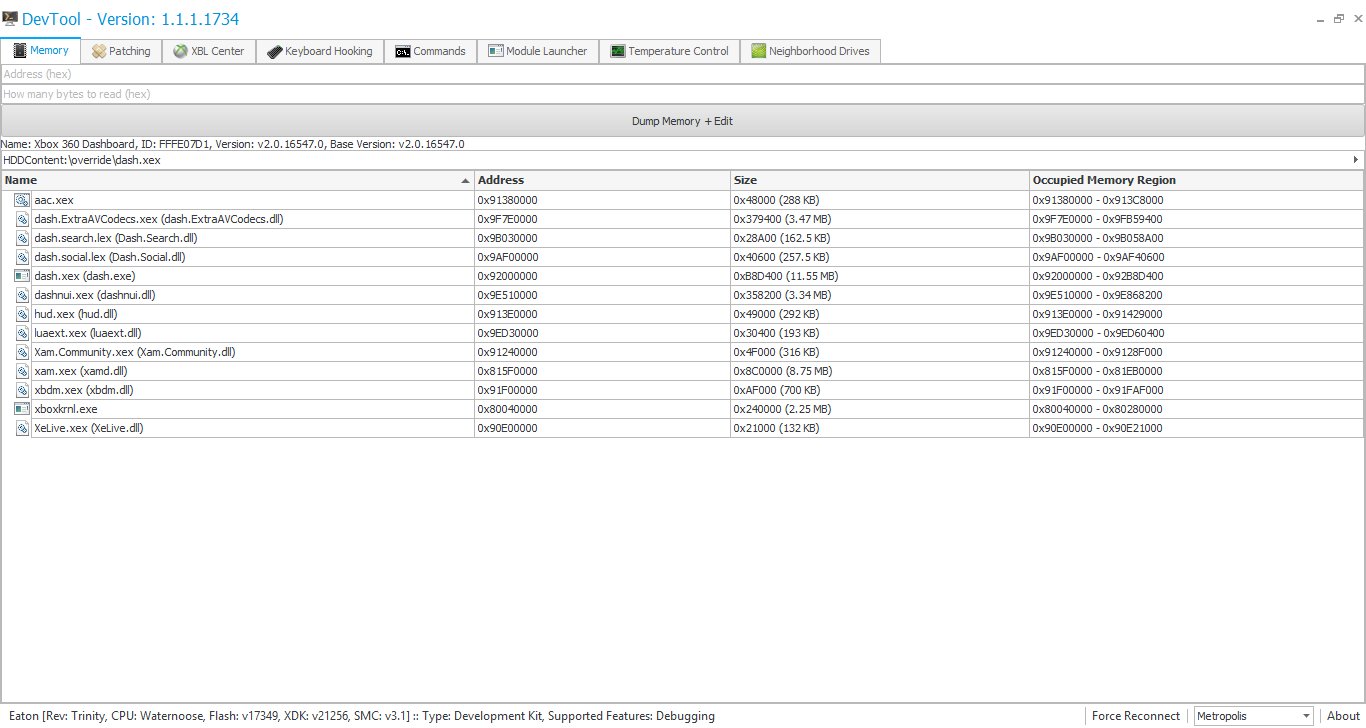Screen dimensions: 1366x728
Task: Click the xbdm.xex file icon
Action: pos(22,390)
